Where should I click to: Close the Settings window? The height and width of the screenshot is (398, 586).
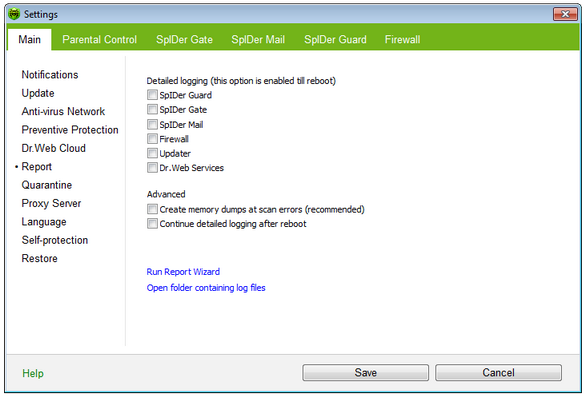point(565,14)
